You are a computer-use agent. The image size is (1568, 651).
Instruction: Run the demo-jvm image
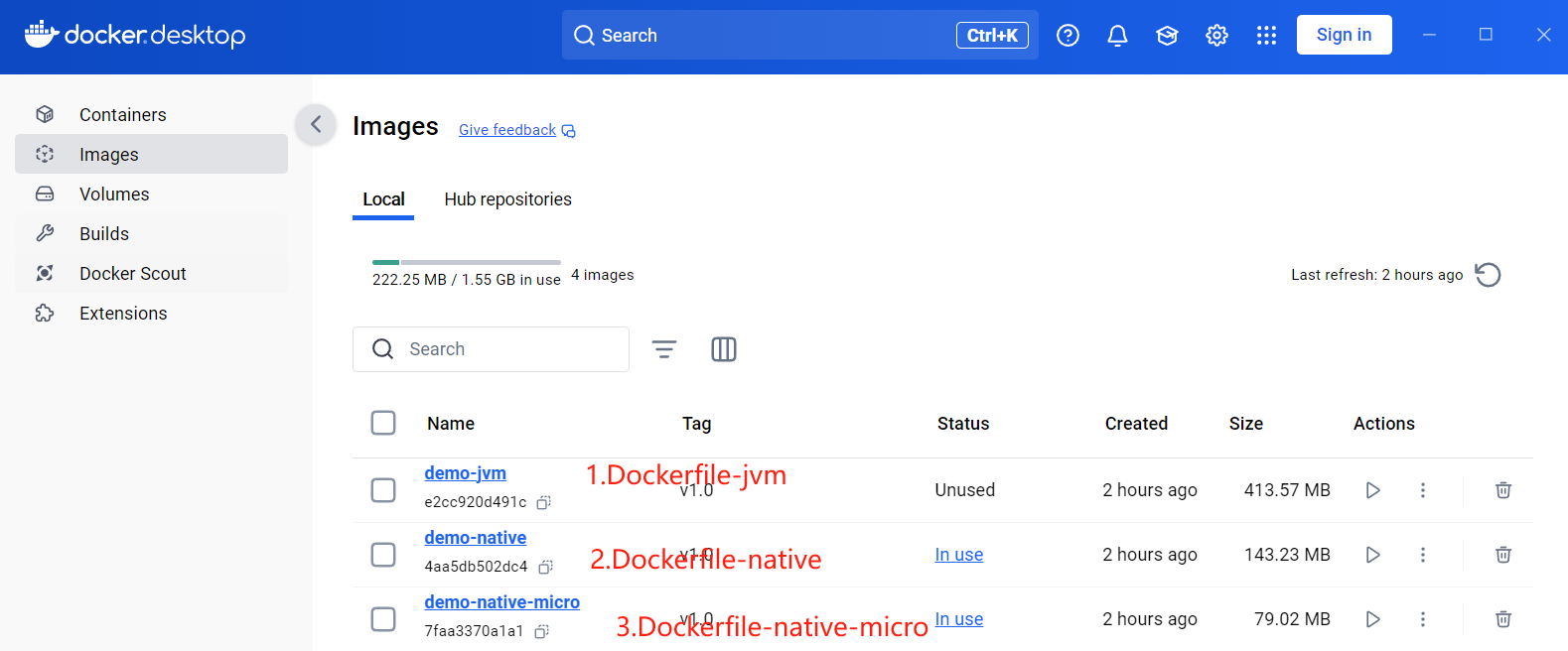pos(1373,490)
